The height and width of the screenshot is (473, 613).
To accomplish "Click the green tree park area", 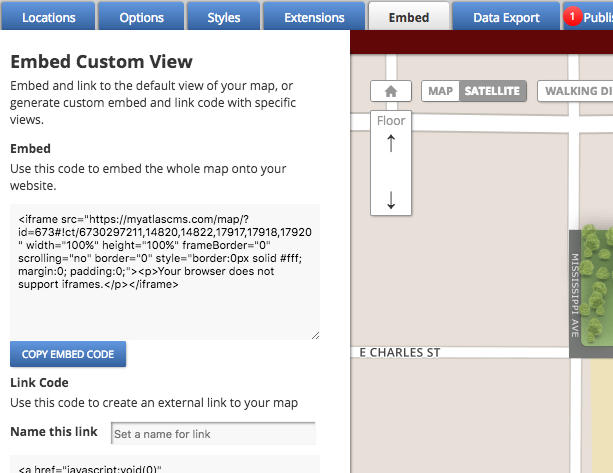I will click(x=597, y=285).
